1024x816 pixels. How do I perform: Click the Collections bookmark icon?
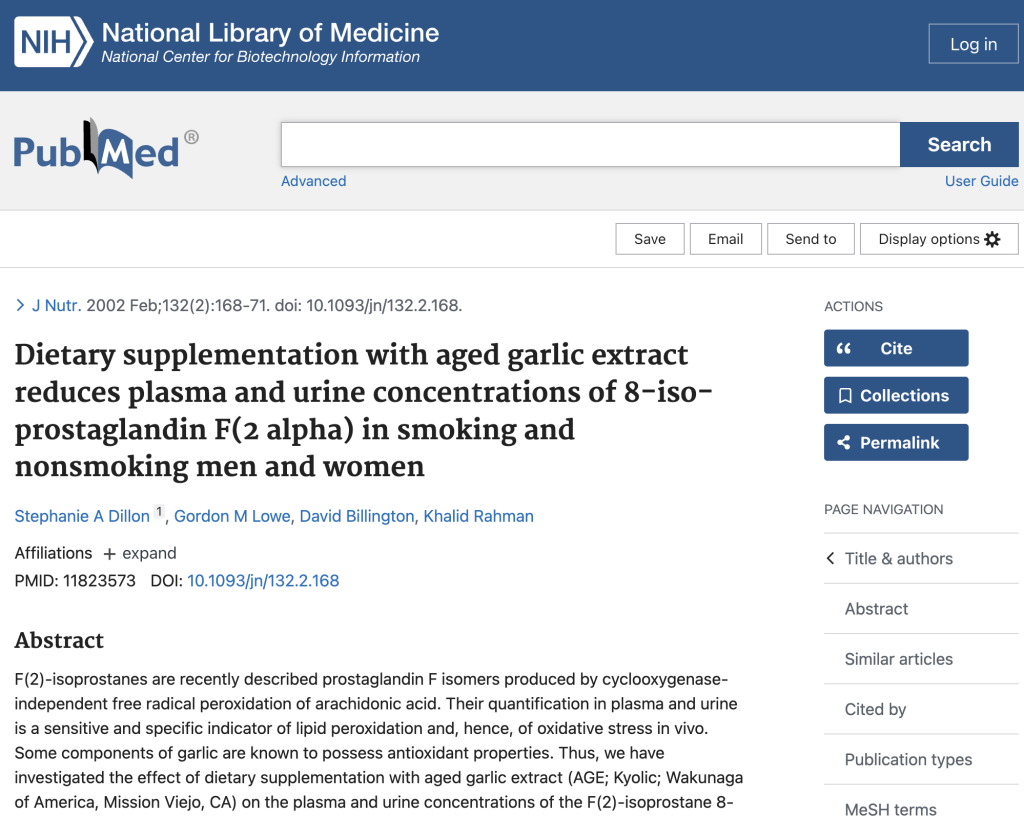(845, 396)
